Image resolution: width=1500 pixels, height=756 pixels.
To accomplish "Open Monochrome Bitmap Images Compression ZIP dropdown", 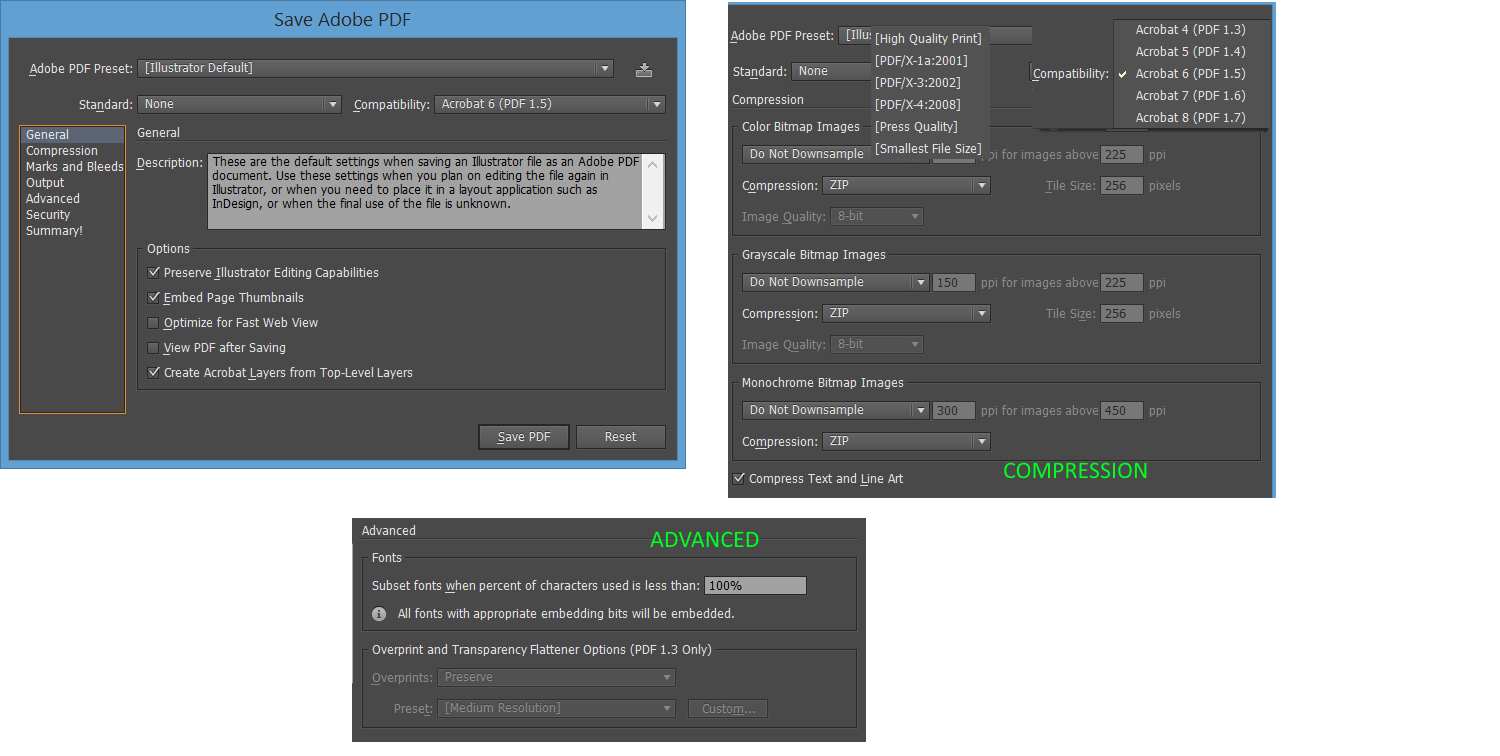I will pos(906,441).
